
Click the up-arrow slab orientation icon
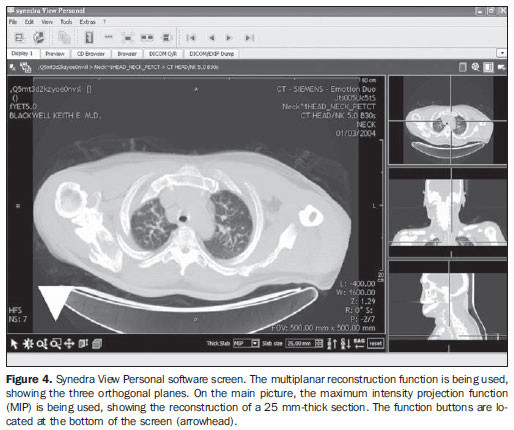tap(332, 344)
